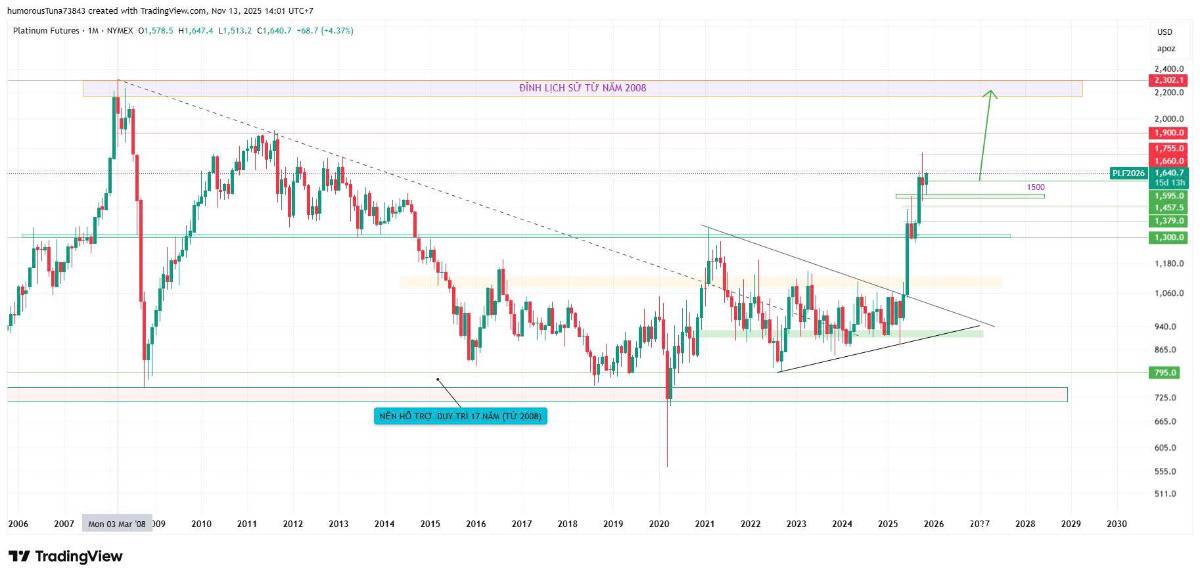Click the TradingView logo icon
This screenshot has height=577, width=1200.
18,556
